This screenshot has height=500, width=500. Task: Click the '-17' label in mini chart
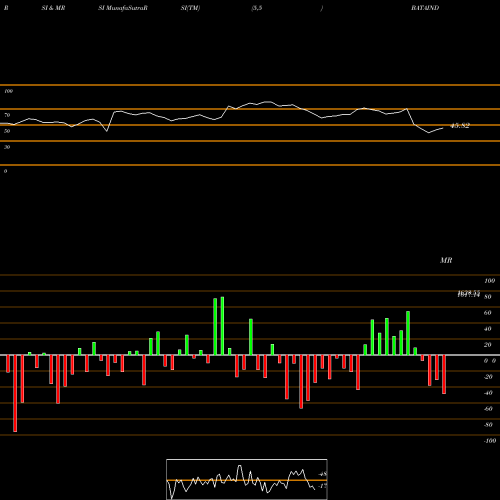[x=322, y=486]
